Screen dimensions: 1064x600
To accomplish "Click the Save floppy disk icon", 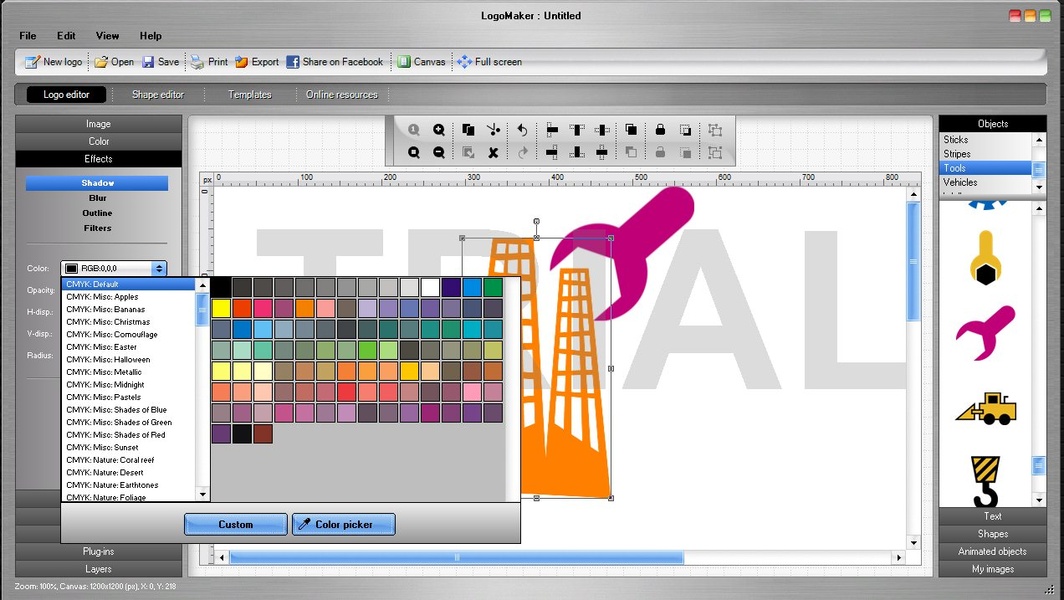I will [148, 62].
